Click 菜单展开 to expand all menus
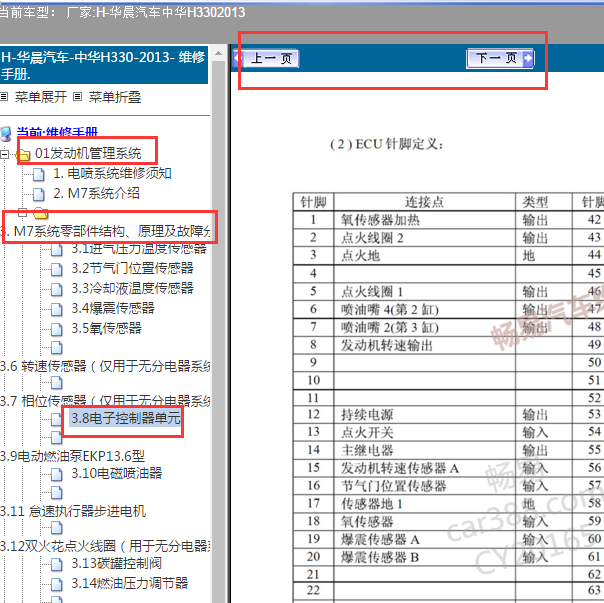604x603 pixels. pyautogui.click(x=40, y=97)
